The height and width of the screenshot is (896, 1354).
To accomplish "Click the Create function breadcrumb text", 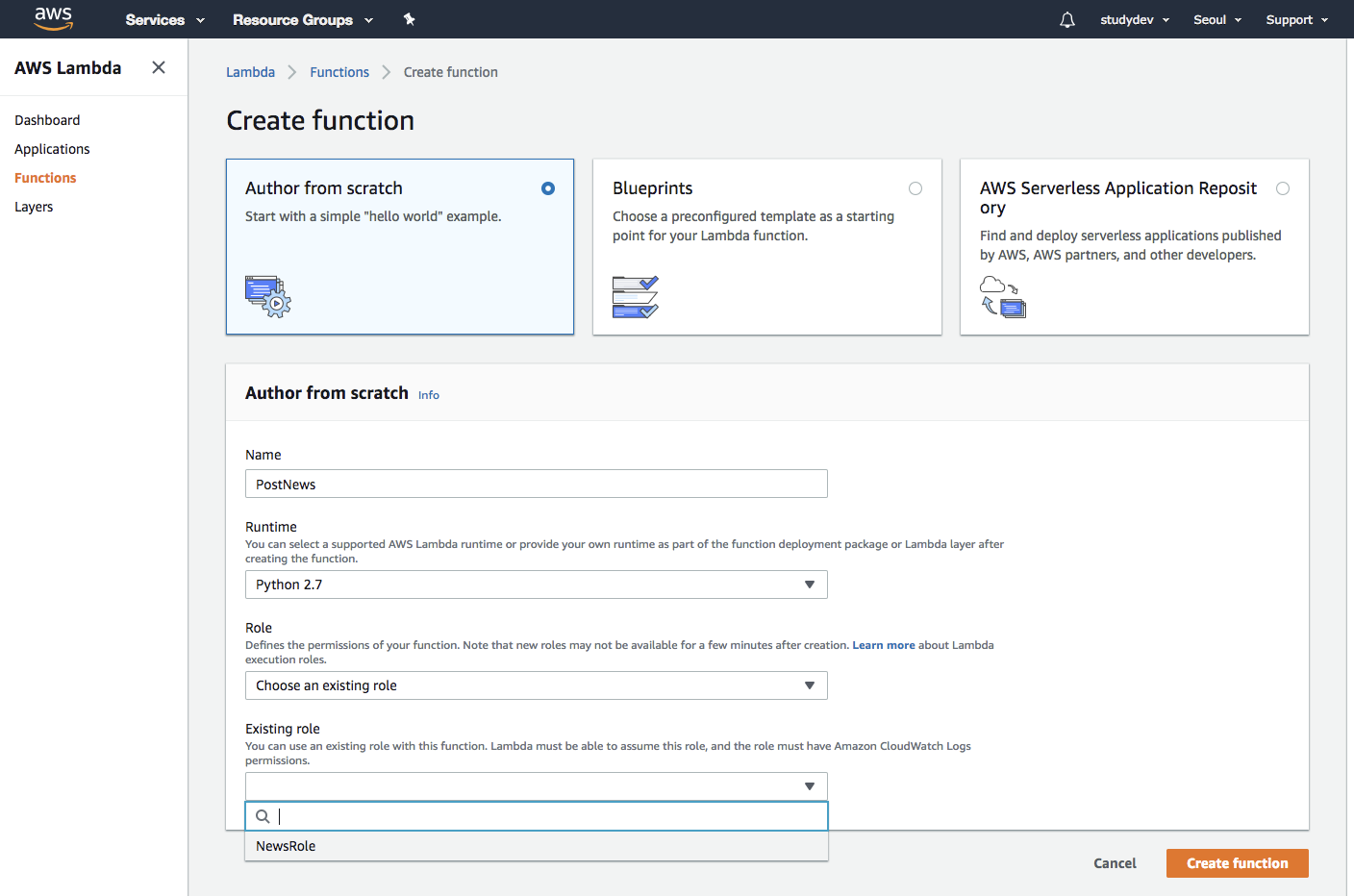I will pos(451,72).
